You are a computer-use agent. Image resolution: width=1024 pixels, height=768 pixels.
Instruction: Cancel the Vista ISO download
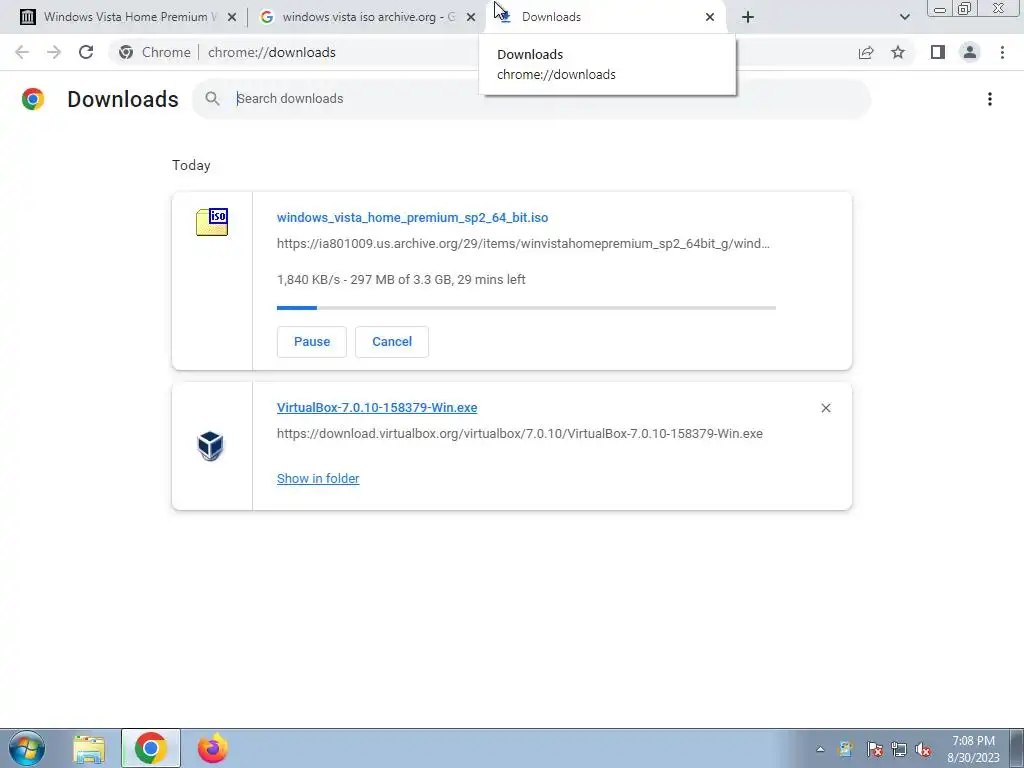coord(392,342)
